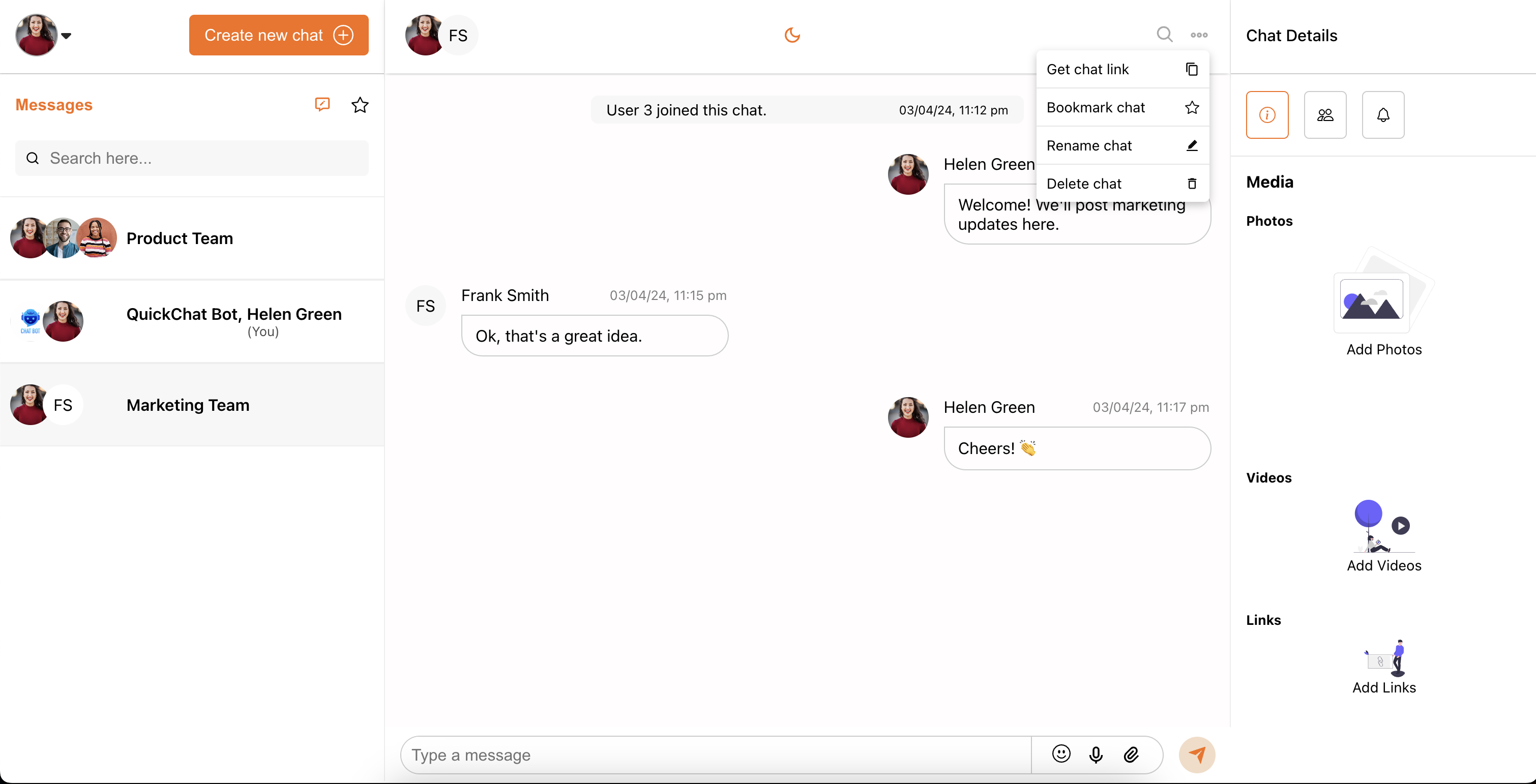This screenshot has width=1536, height=784.
Task: Click the search icon in chat header
Action: coord(1164,35)
